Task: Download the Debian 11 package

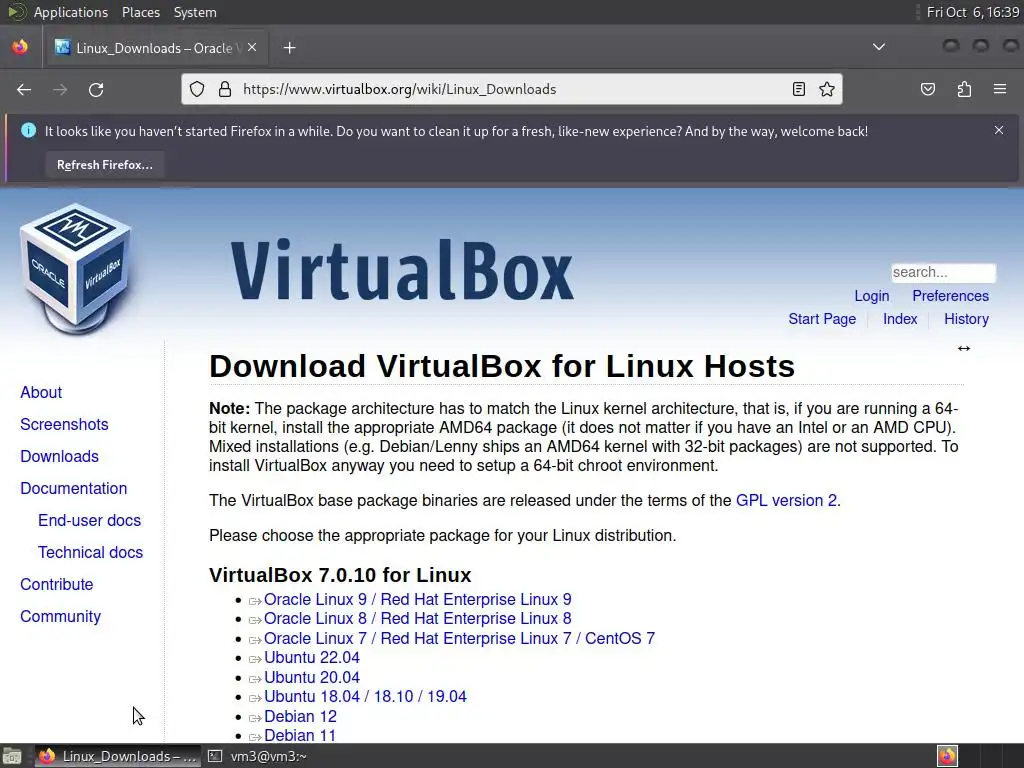Action: [x=300, y=735]
